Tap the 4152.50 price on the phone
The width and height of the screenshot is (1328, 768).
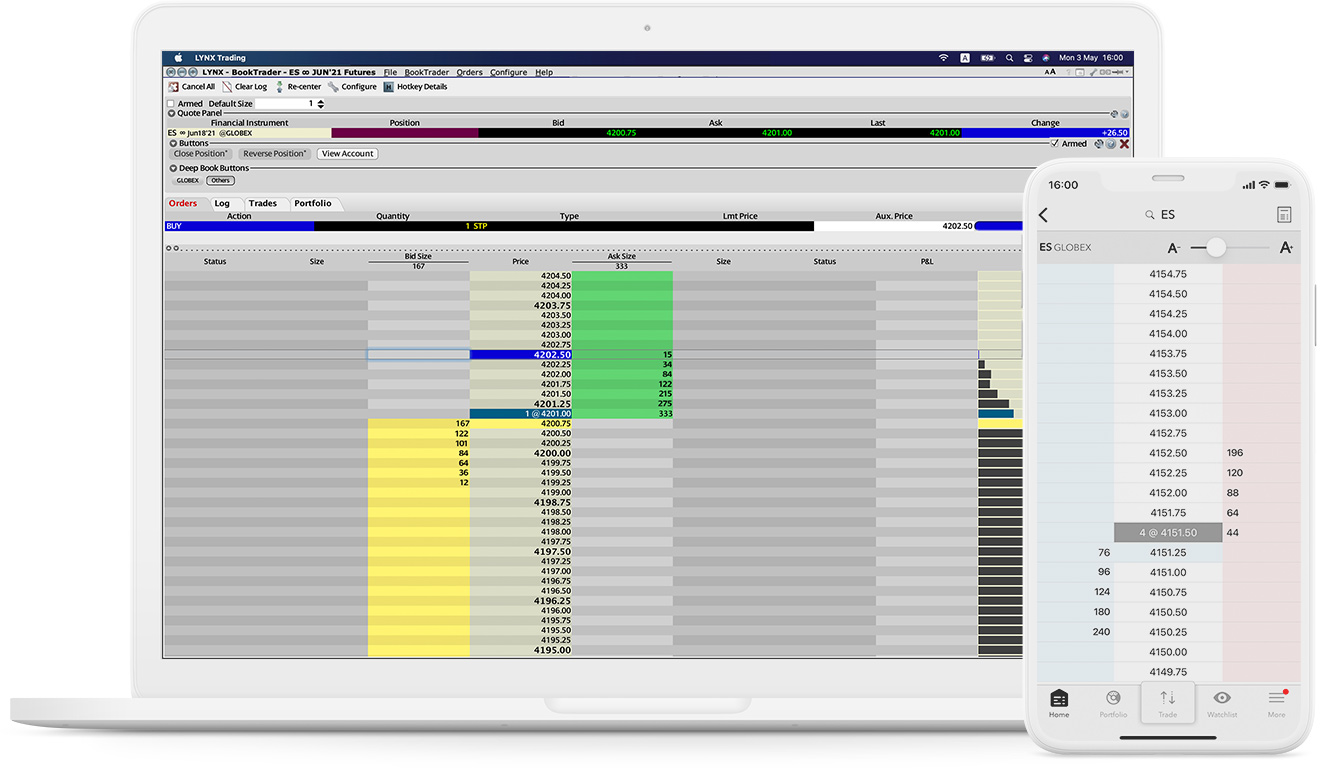pyautogui.click(x=1168, y=453)
